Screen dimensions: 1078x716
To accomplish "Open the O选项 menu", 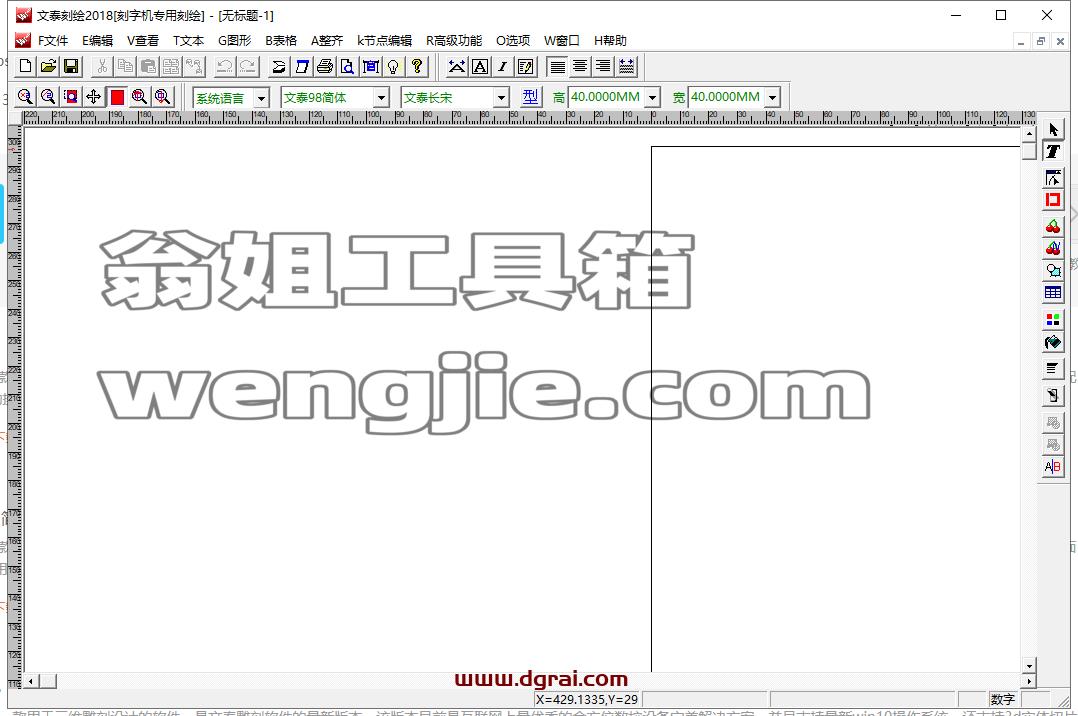I will pyautogui.click(x=513, y=41).
